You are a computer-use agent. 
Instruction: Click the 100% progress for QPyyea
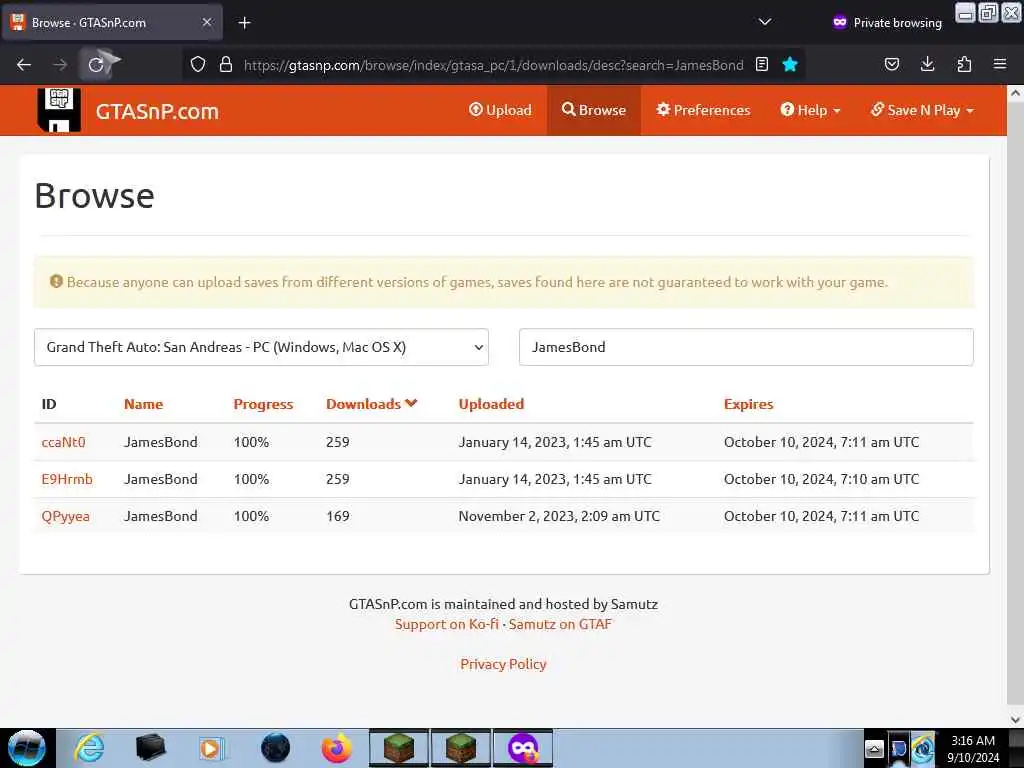point(251,517)
